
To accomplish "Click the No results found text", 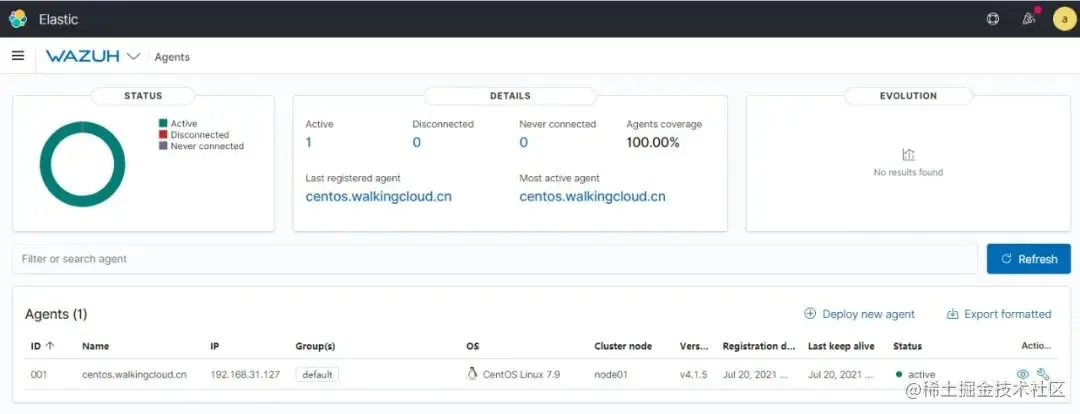I will pyautogui.click(x=908, y=172).
